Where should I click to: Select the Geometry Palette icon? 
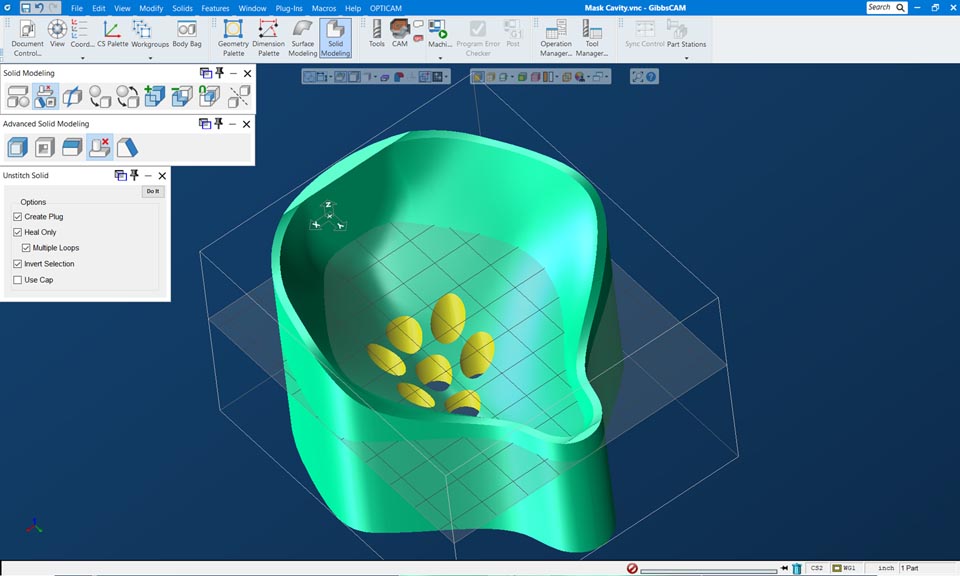231,35
